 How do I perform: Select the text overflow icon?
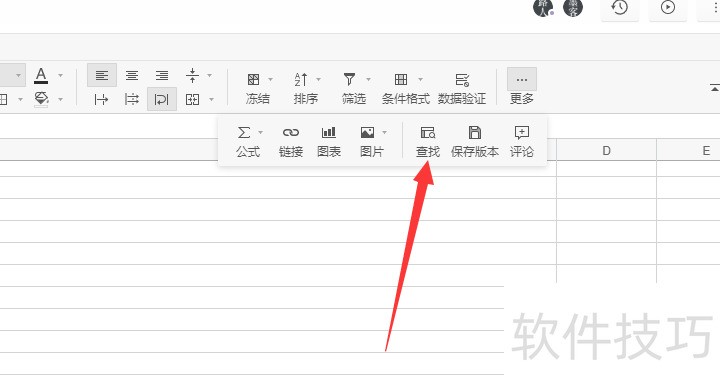point(101,99)
